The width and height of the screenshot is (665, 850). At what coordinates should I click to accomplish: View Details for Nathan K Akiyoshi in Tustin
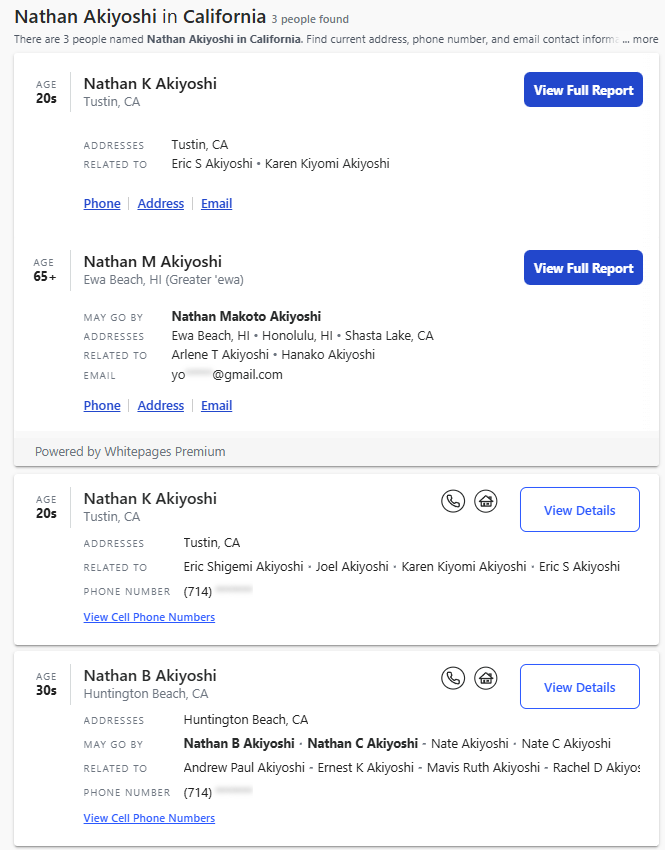(579, 510)
